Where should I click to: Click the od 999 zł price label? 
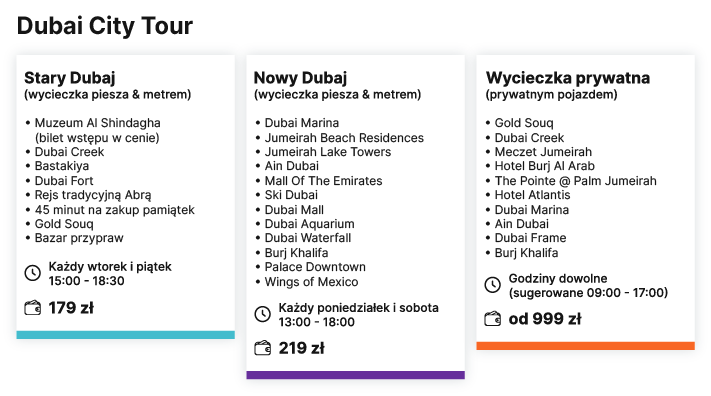[x=545, y=318]
